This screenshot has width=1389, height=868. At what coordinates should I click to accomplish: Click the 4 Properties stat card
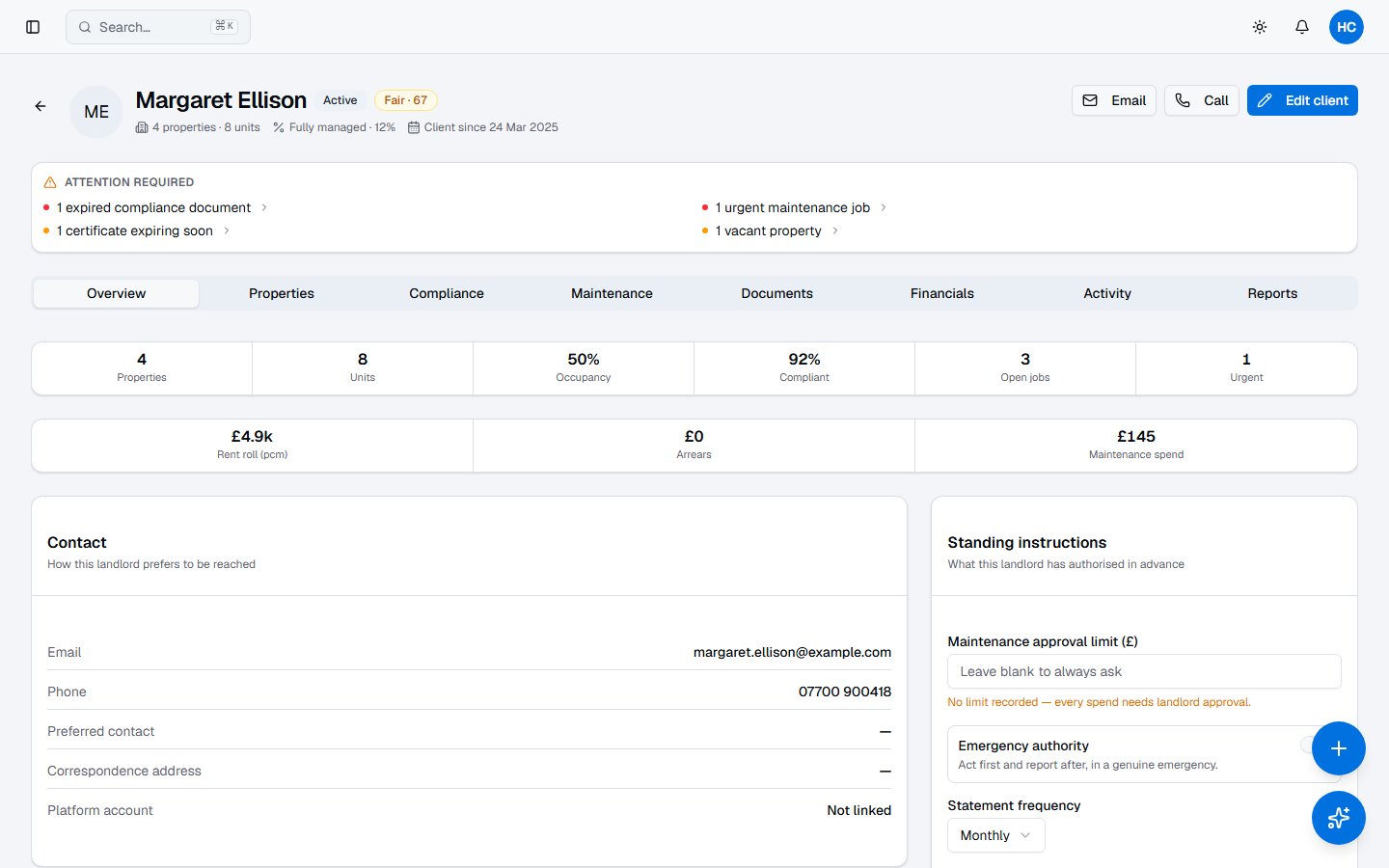(x=142, y=368)
